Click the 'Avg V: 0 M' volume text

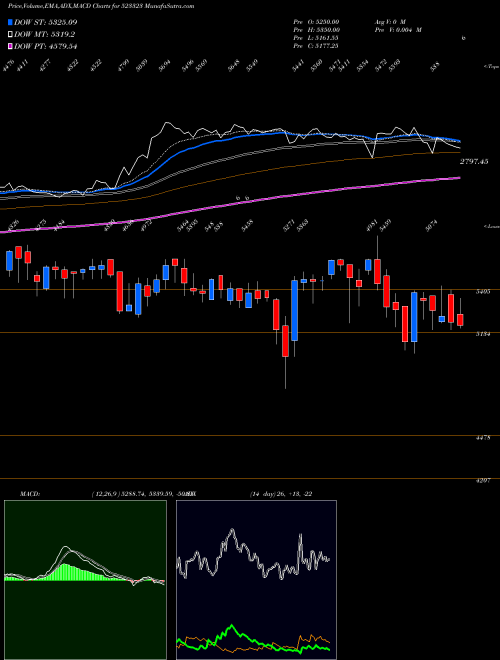point(390,21)
